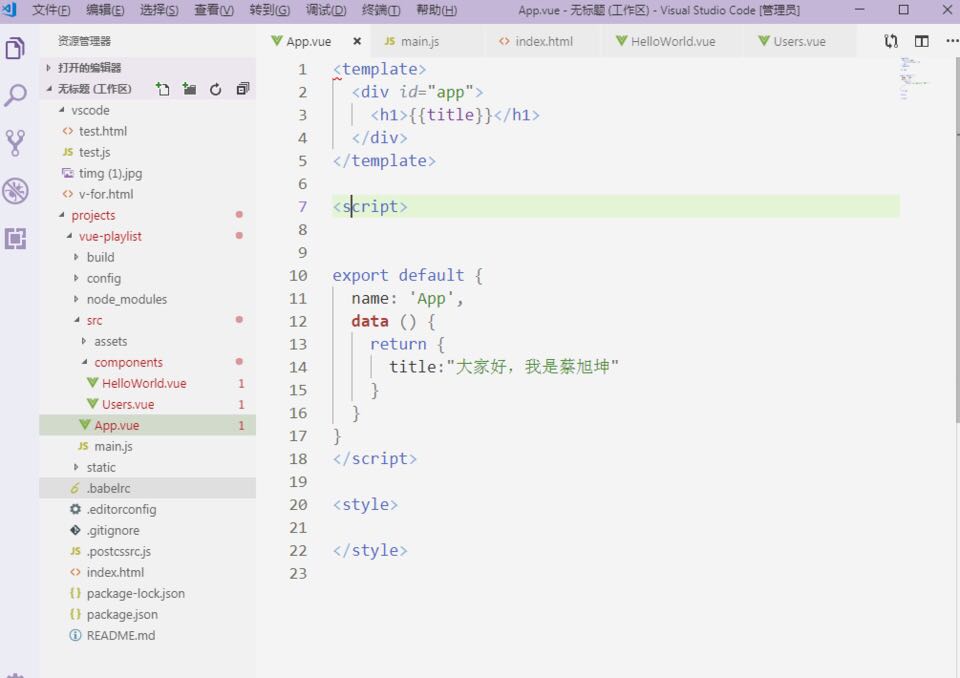
Task: Click the New Folder icon in explorer
Action: 189,89
